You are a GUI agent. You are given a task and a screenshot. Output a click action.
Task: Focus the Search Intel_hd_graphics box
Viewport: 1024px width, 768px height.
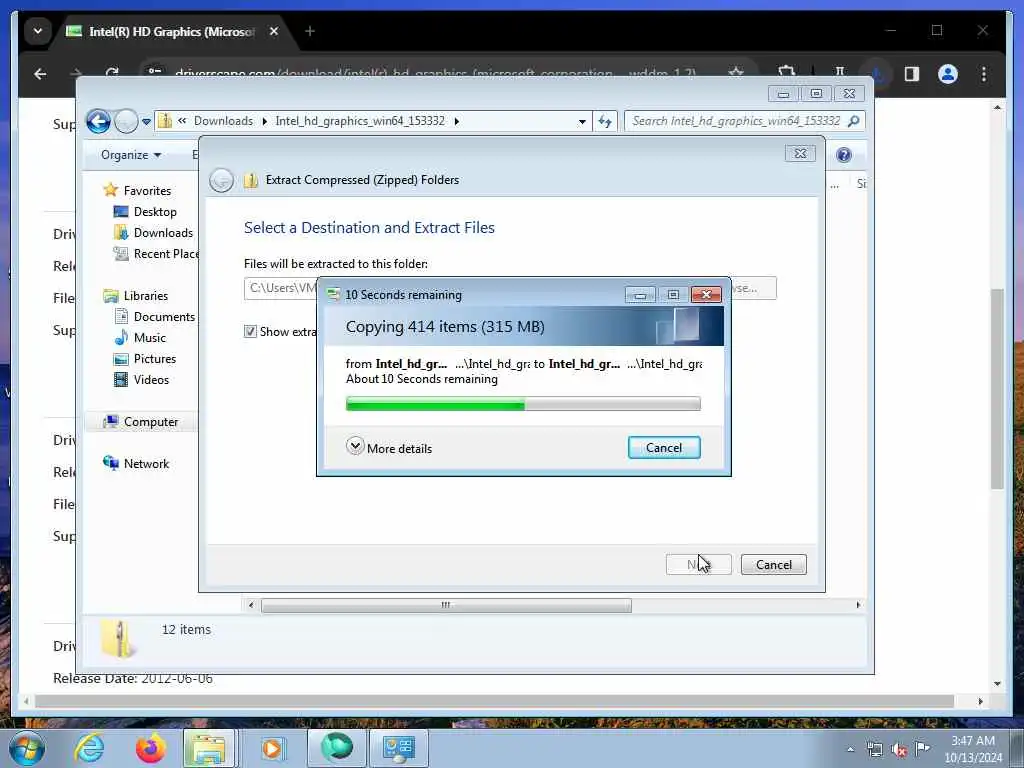coord(744,121)
